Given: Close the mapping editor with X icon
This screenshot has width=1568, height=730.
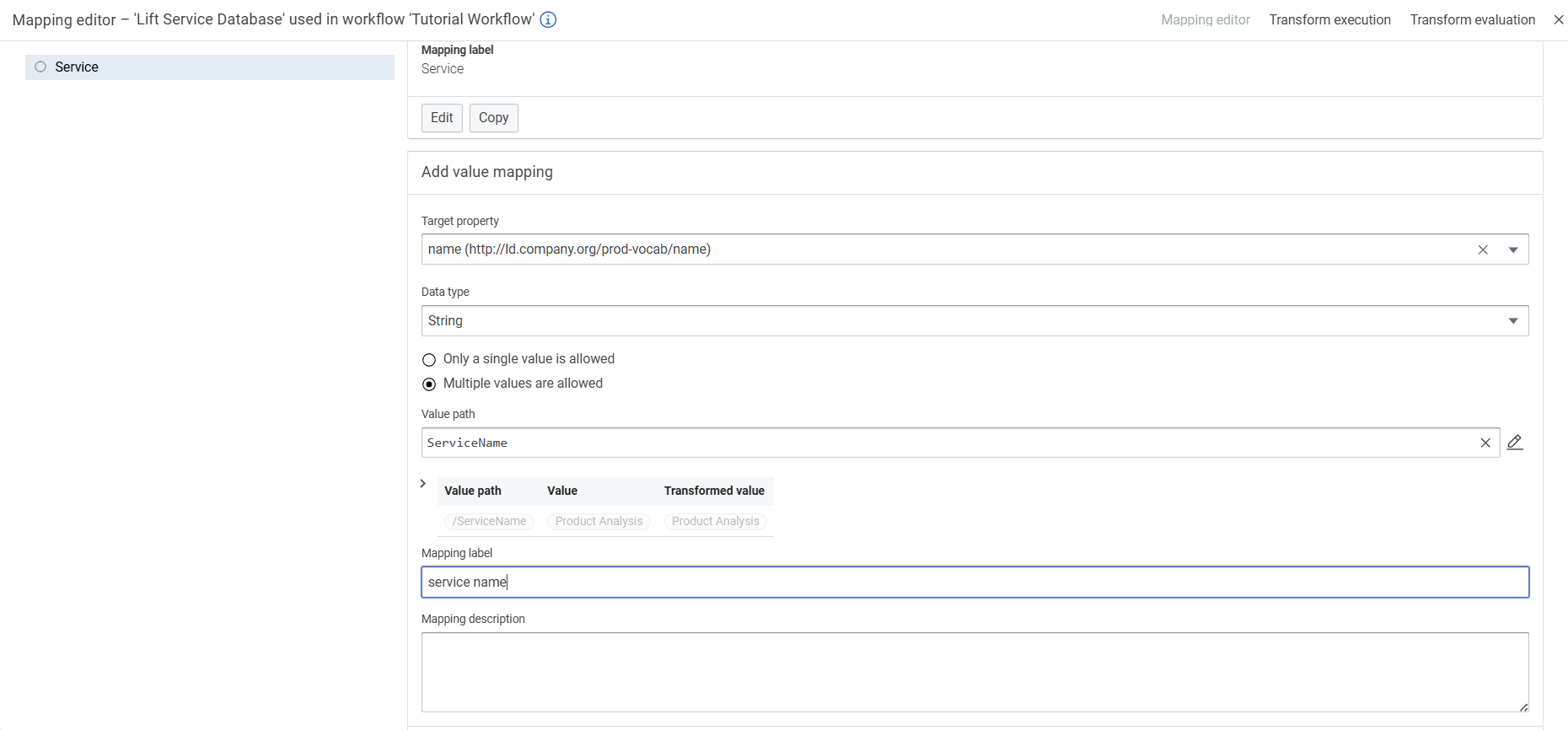Looking at the screenshot, I should (x=1558, y=19).
